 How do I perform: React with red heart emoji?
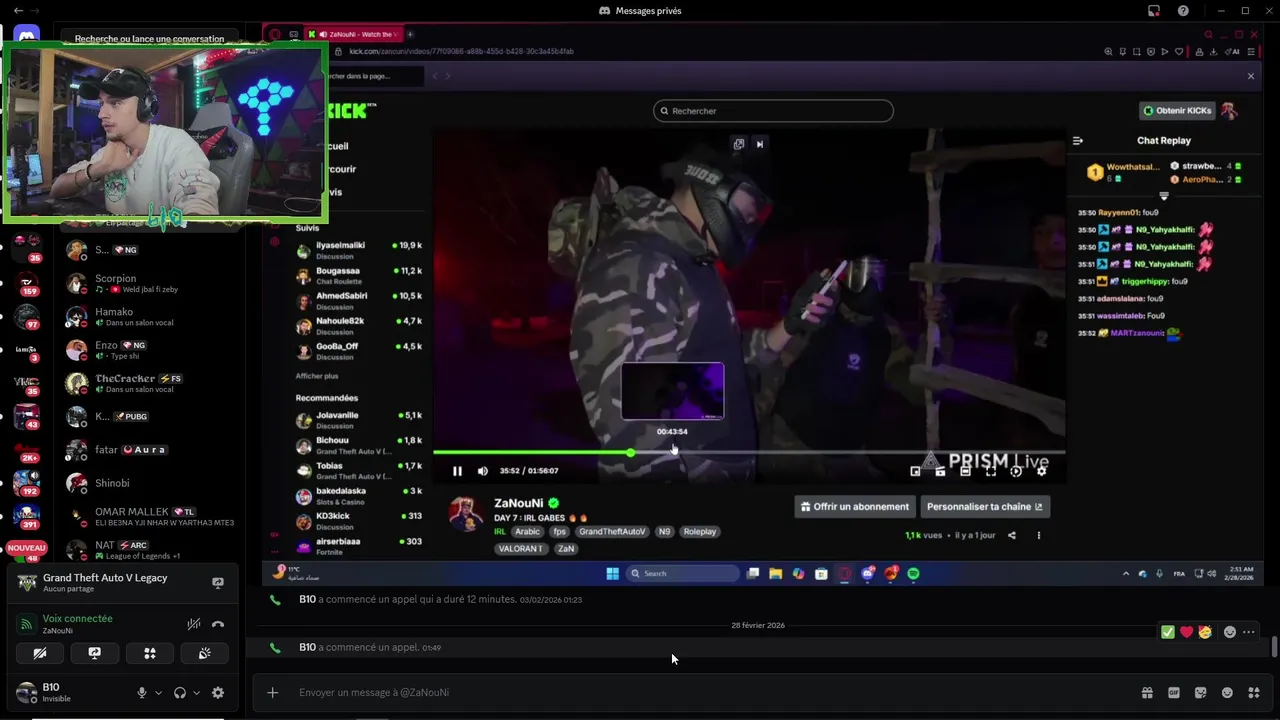point(1186,632)
